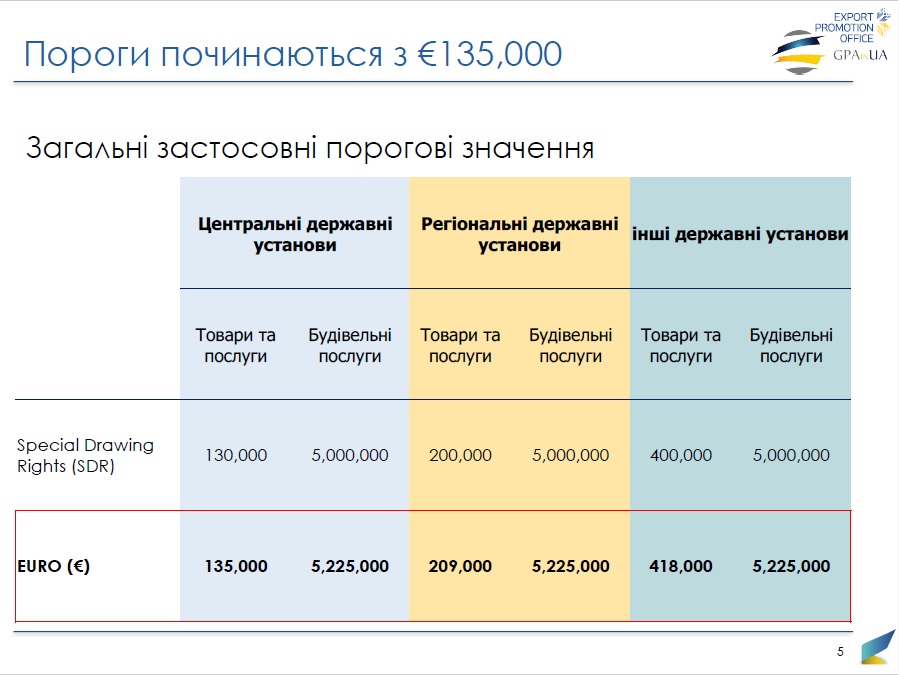
Task: Click the 'Центральні державні установи' column header
Action: click(295, 234)
